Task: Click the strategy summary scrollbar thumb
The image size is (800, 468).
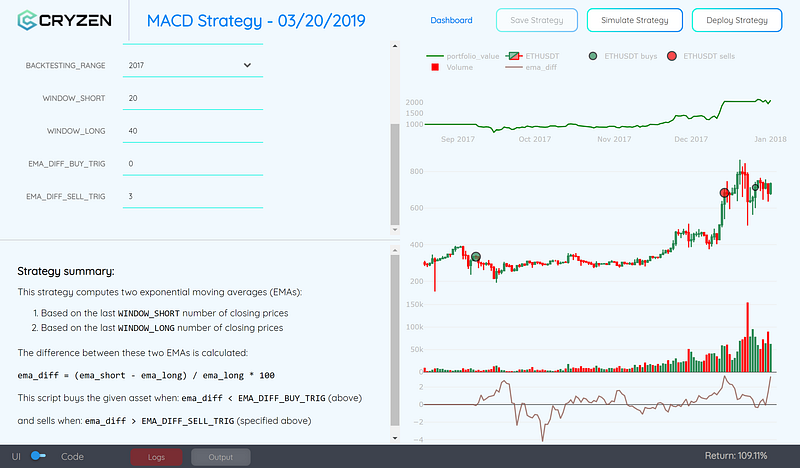Action: [x=395, y=340]
